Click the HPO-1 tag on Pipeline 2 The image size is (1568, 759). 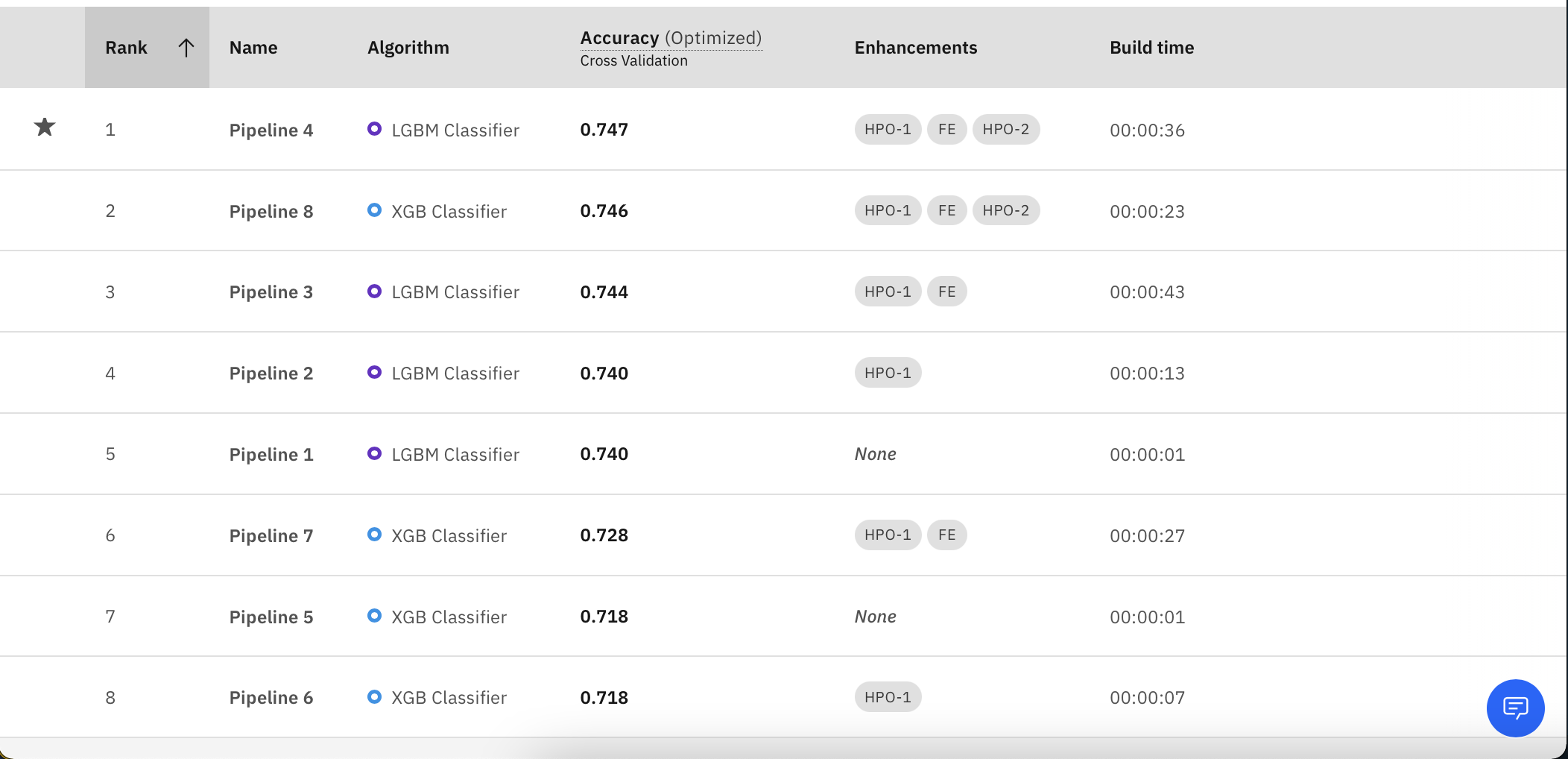coord(888,372)
